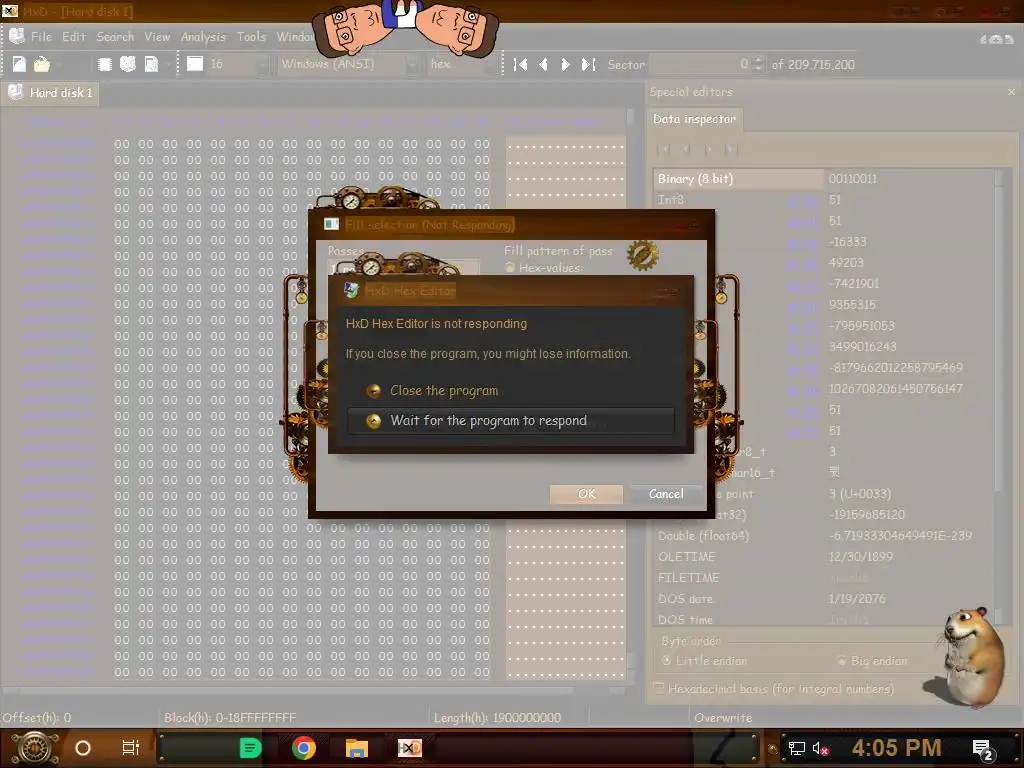
Task: Open the Edit menu
Action: [74, 37]
